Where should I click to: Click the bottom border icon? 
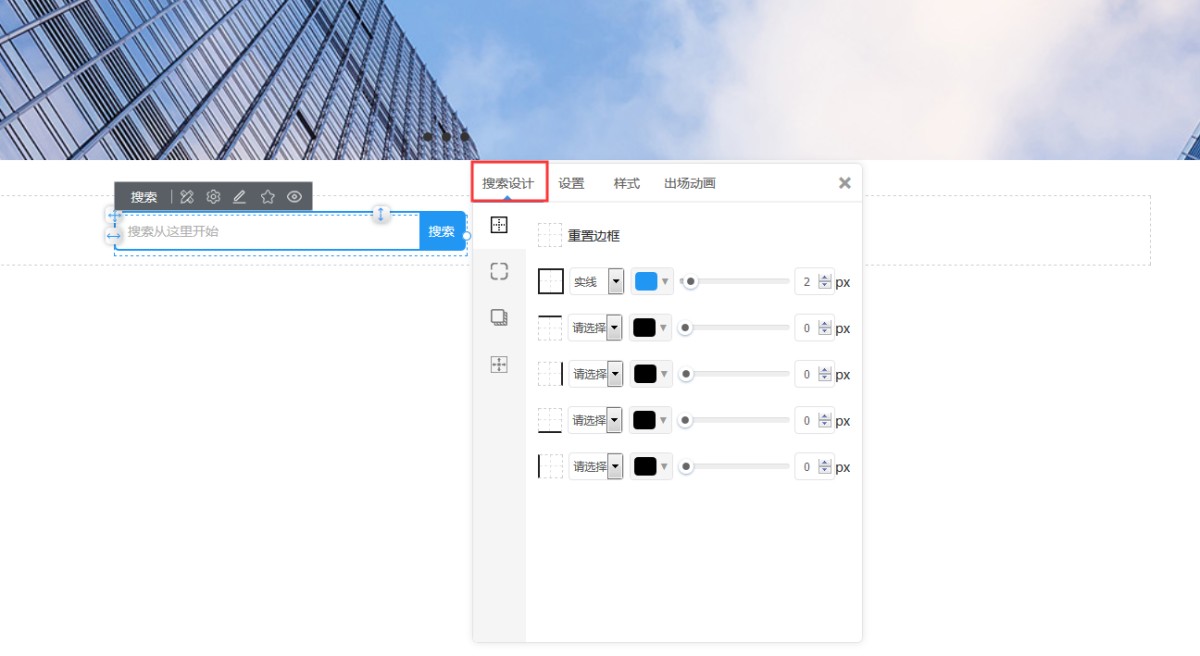click(x=550, y=420)
